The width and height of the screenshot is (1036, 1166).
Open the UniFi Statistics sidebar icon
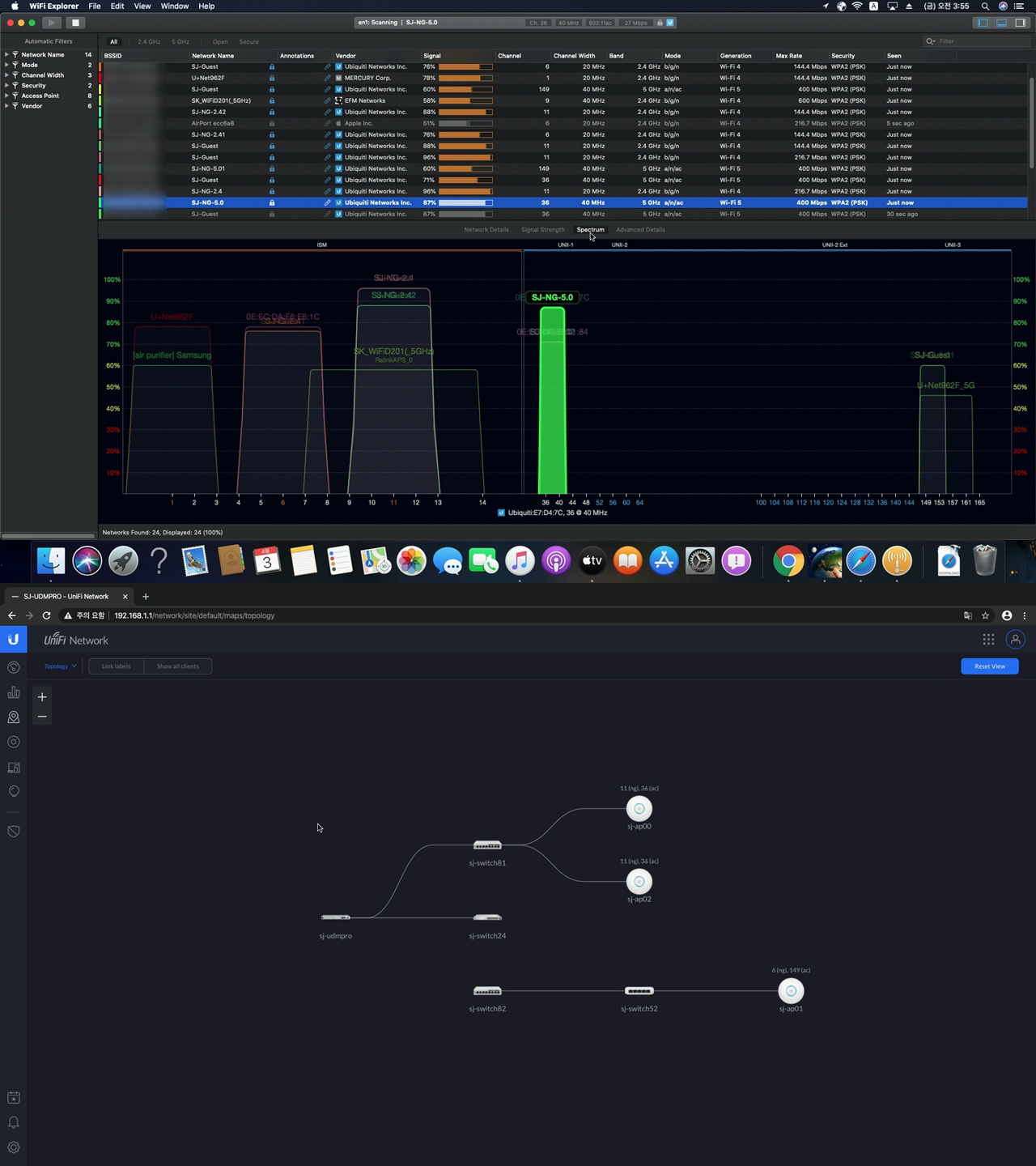[14, 692]
